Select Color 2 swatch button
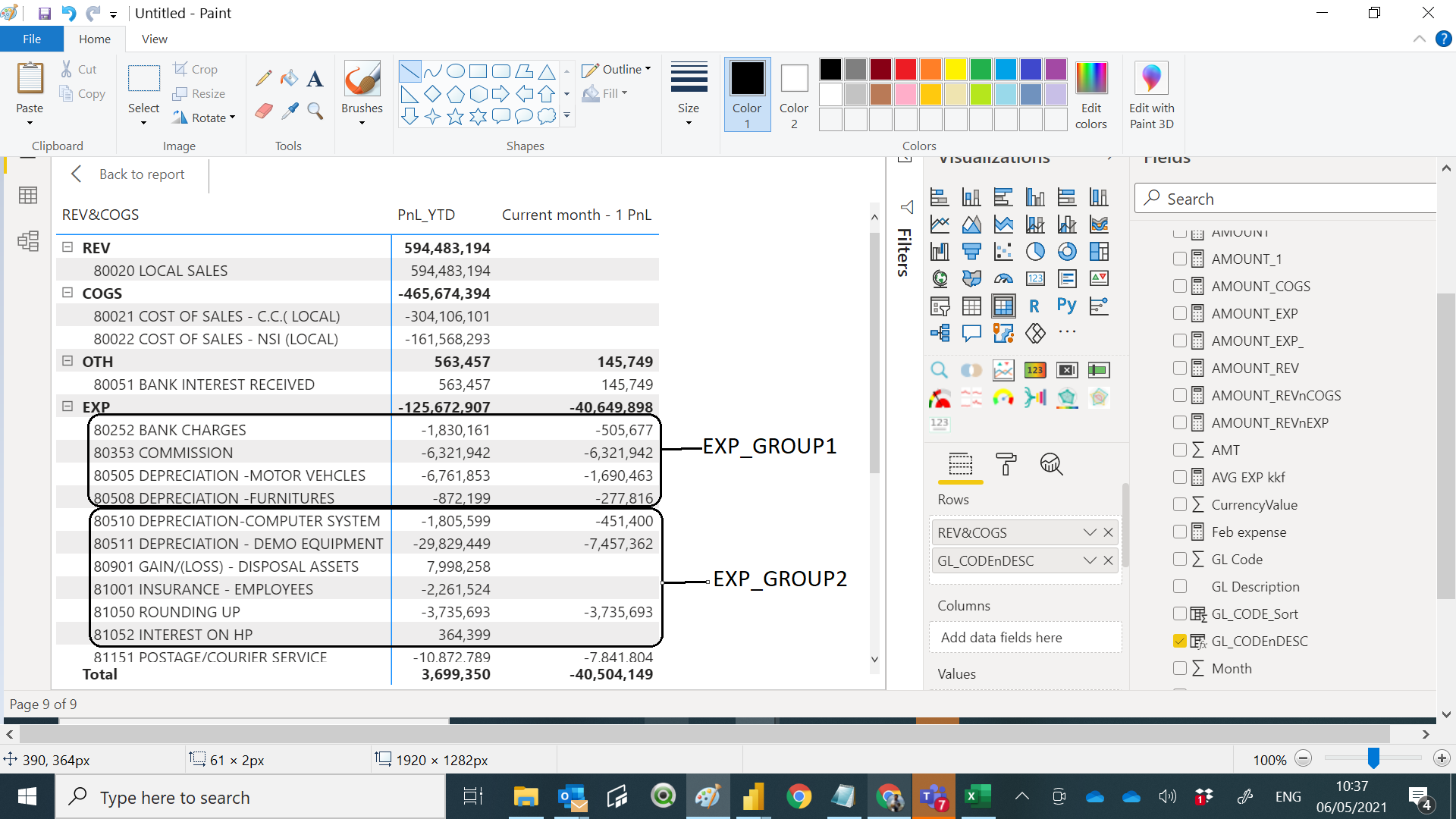 tap(794, 95)
